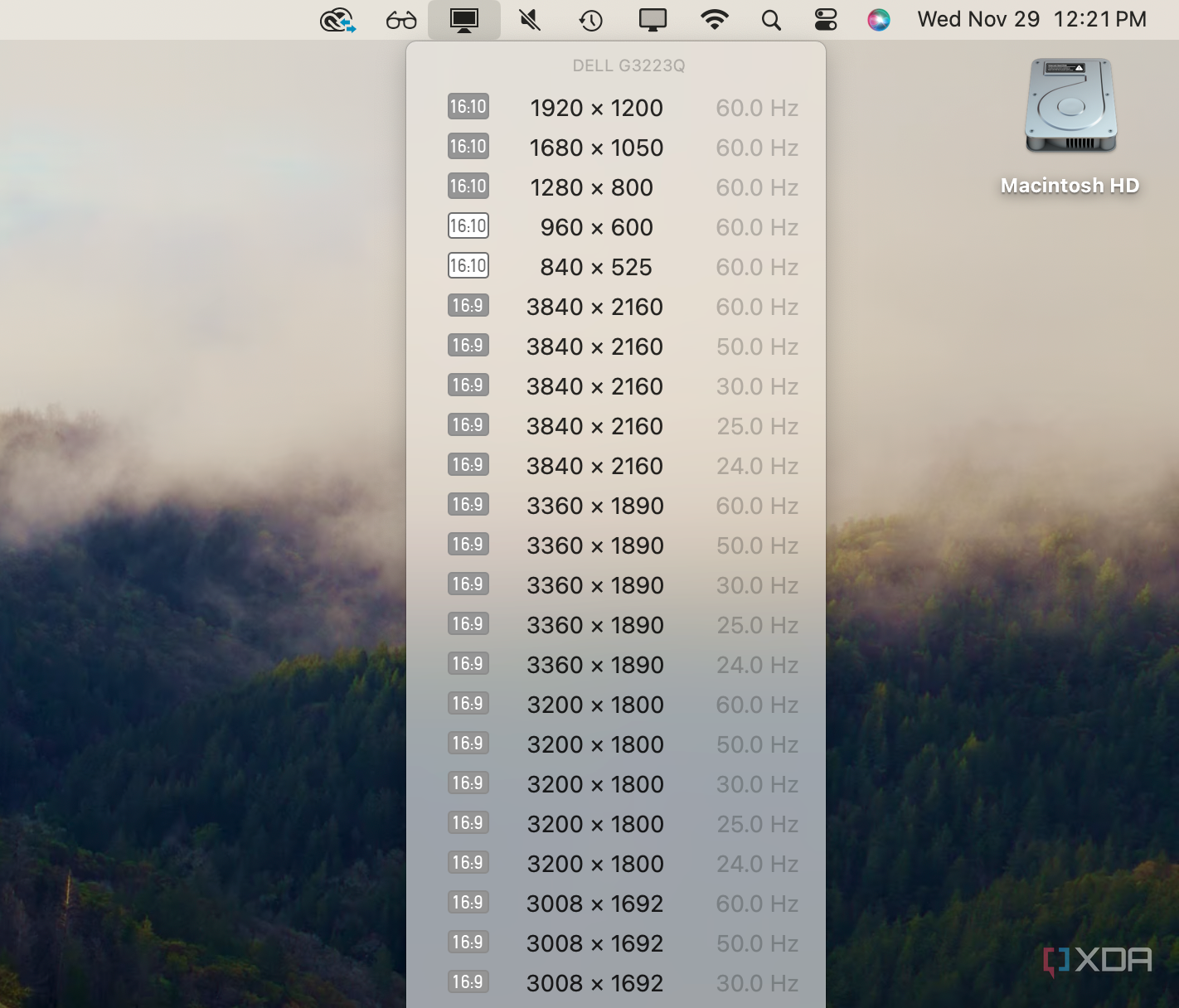Select 3360 × 1890 at 24.0 Hz
1179x1008 pixels.
pos(616,665)
